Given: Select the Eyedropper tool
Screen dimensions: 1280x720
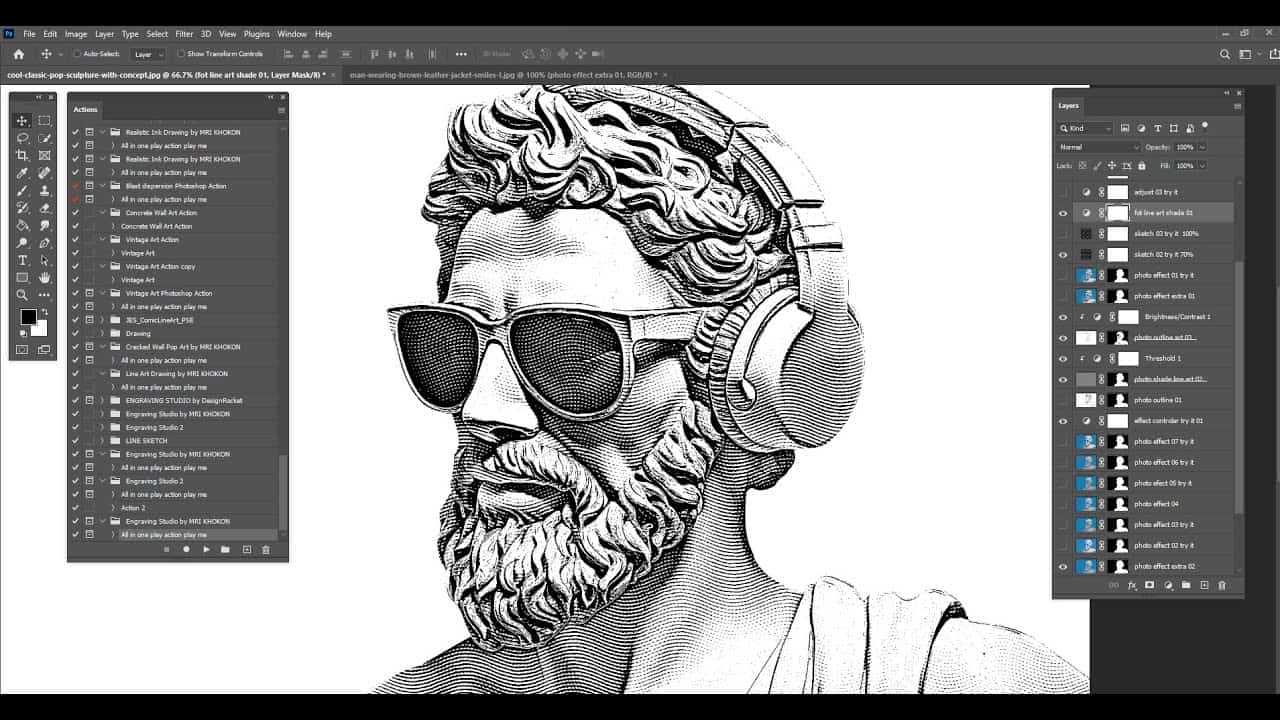Looking at the screenshot, I should [x=22, y=173].
